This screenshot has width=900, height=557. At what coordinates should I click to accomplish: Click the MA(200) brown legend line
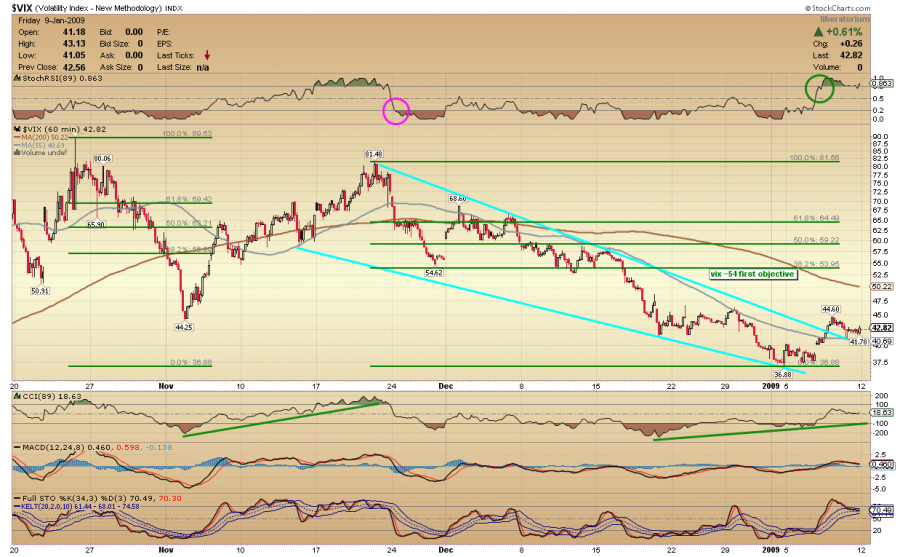(x=17, y=138)
